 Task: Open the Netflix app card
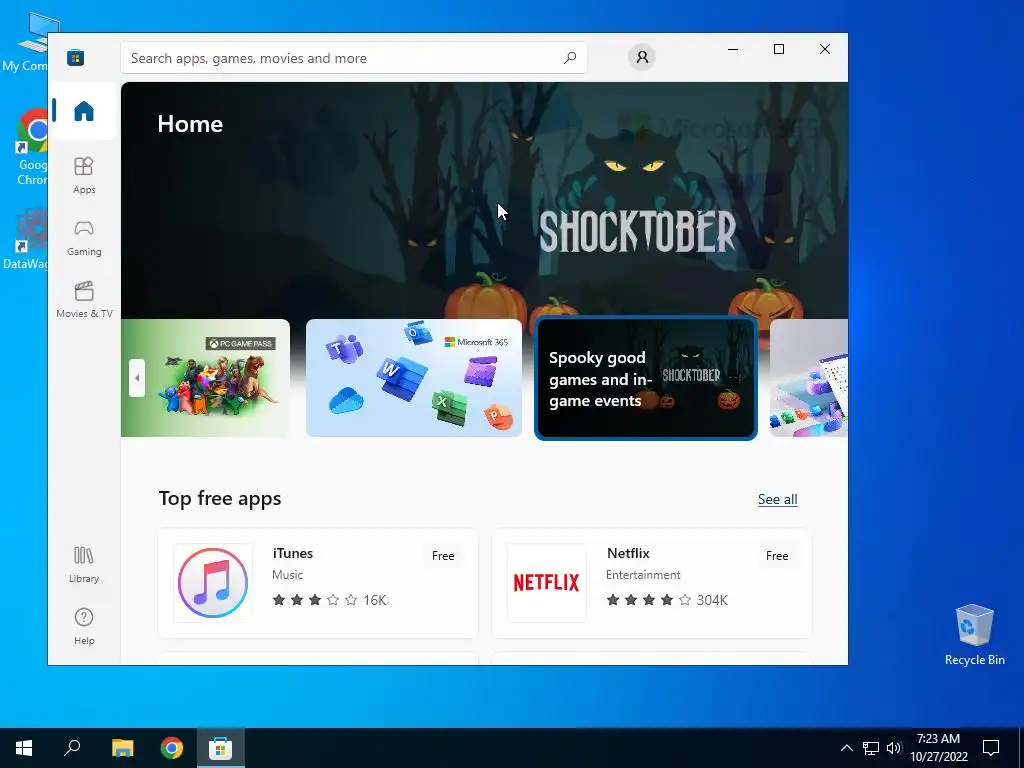pos(652,583)
